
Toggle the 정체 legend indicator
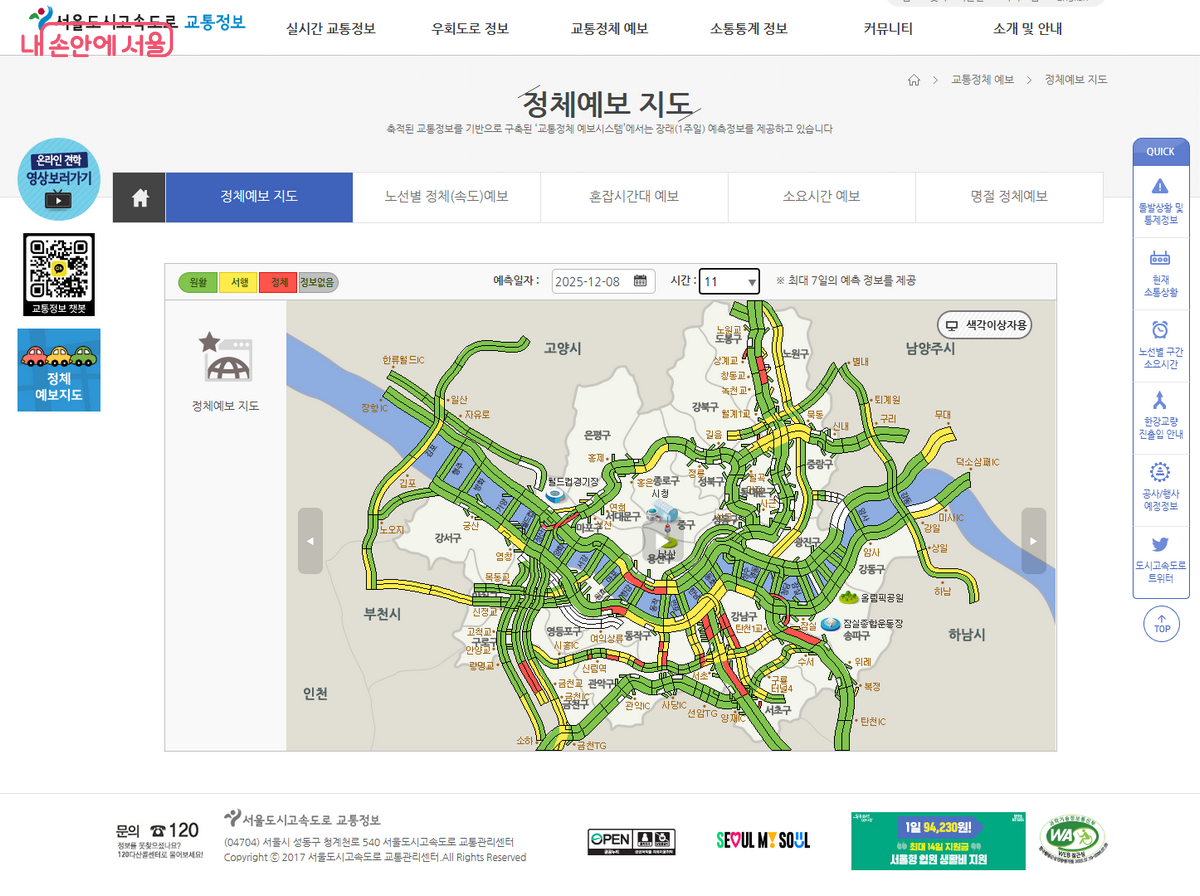[277, 282]
